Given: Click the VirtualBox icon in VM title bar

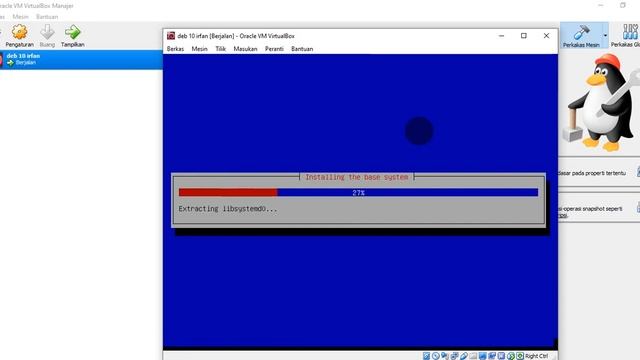Looking at the screenshot, I should pyautogui.click(x=171, y=36).
